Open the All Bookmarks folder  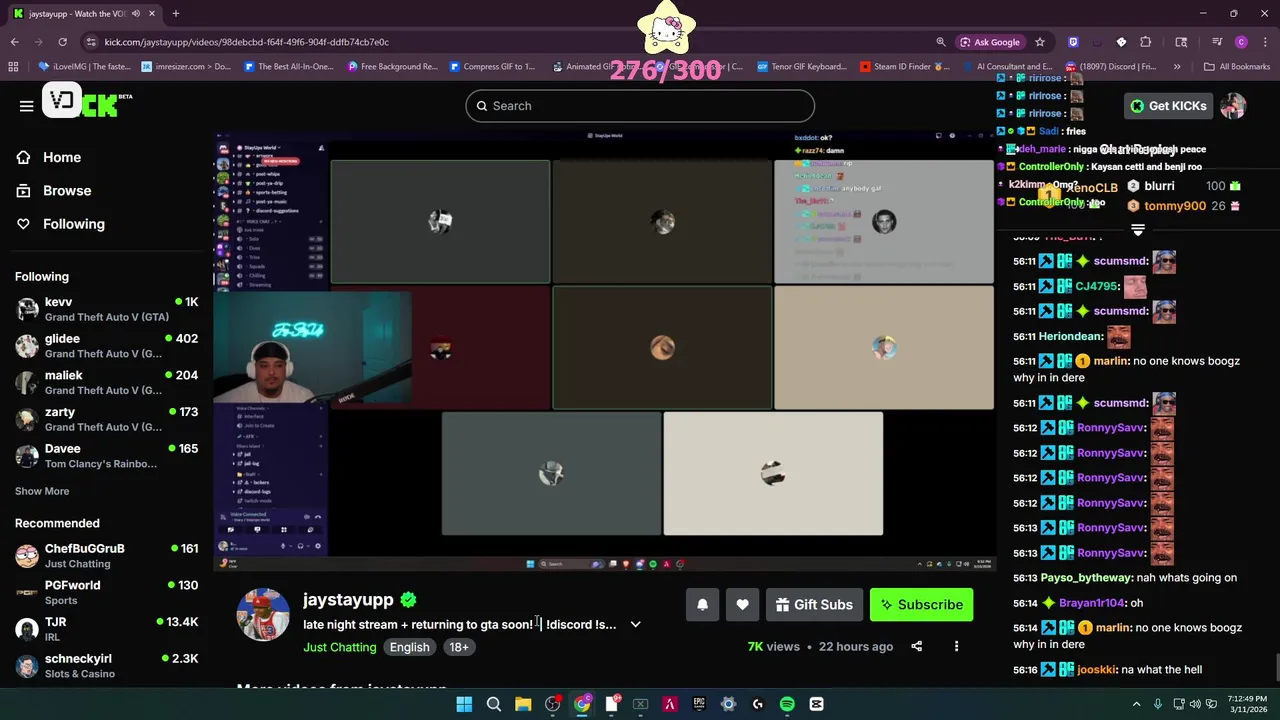click(x=1237, y=67)
